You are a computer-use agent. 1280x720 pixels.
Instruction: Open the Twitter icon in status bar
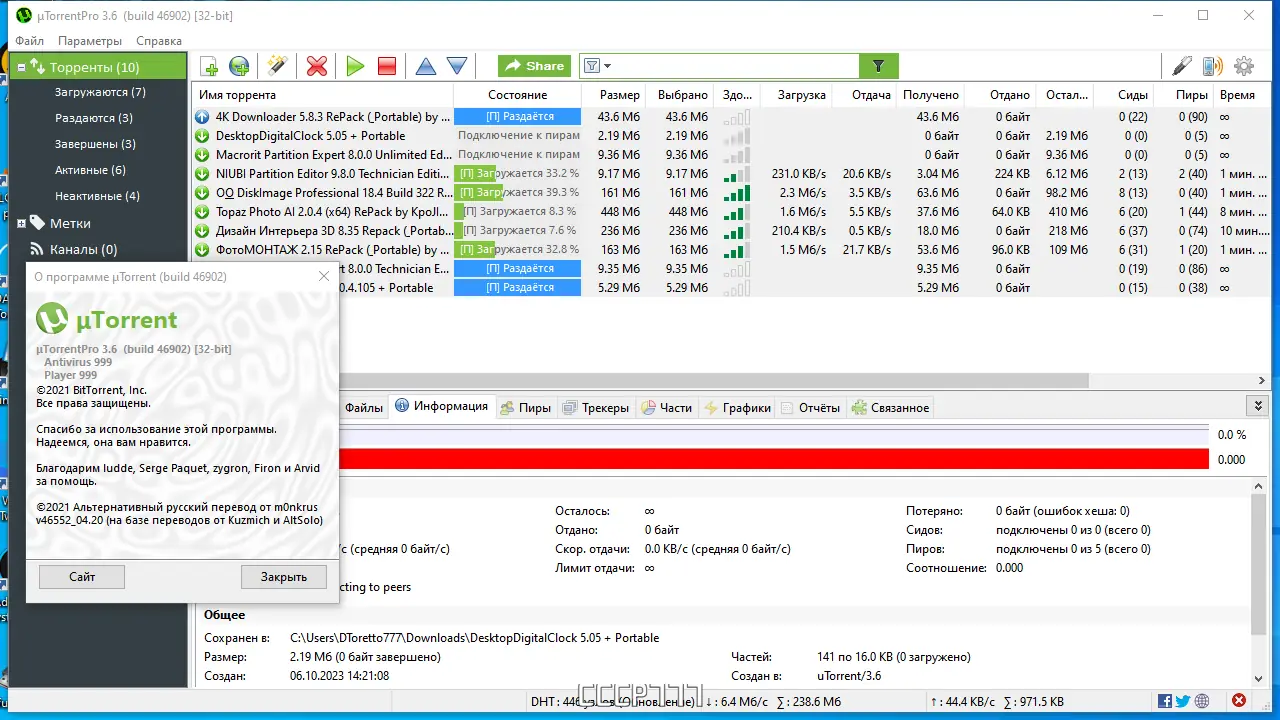[x=1183, y=702]
